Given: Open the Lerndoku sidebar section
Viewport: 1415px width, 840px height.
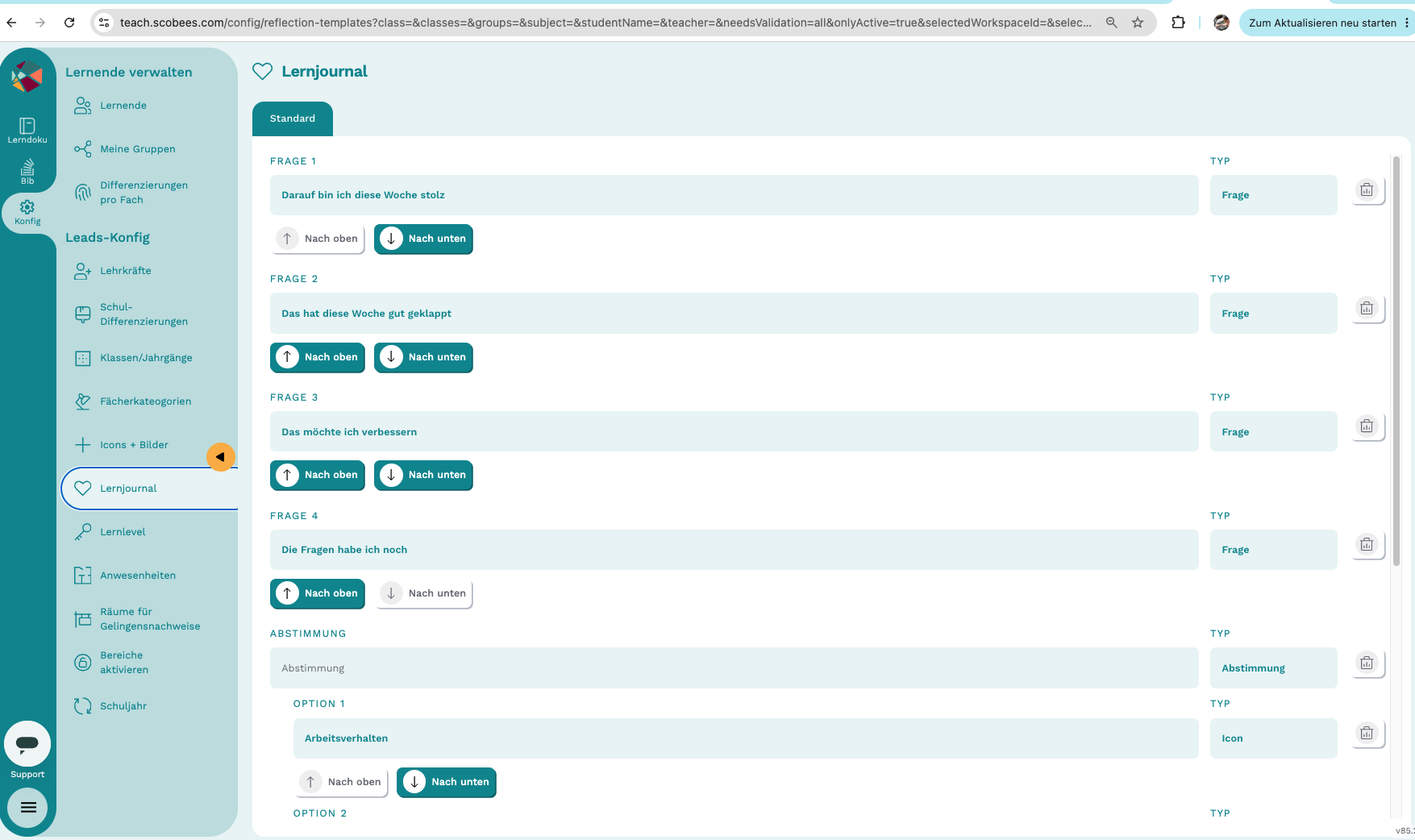Looking at the screenshot, I should click(27, 130).
